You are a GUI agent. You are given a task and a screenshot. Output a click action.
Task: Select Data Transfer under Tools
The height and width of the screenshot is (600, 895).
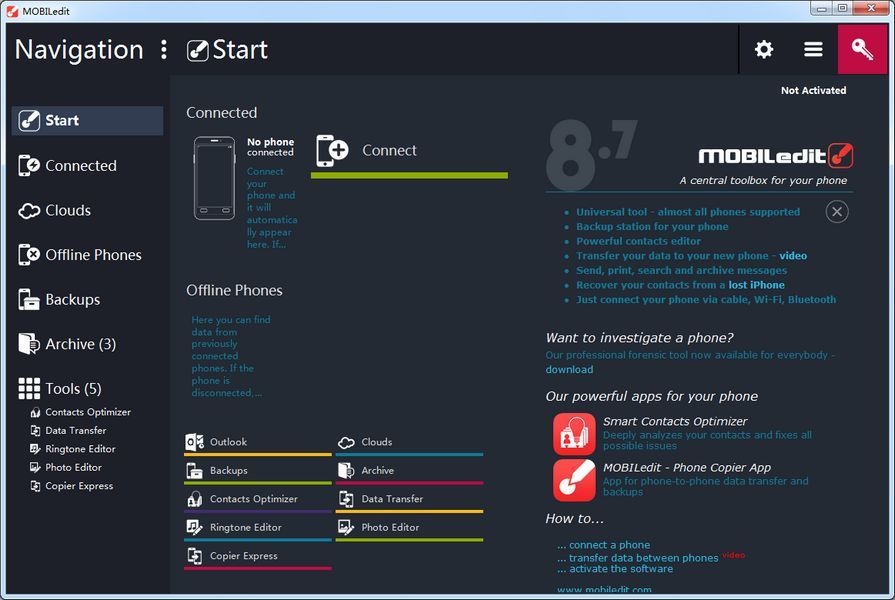tap(68, 430)
